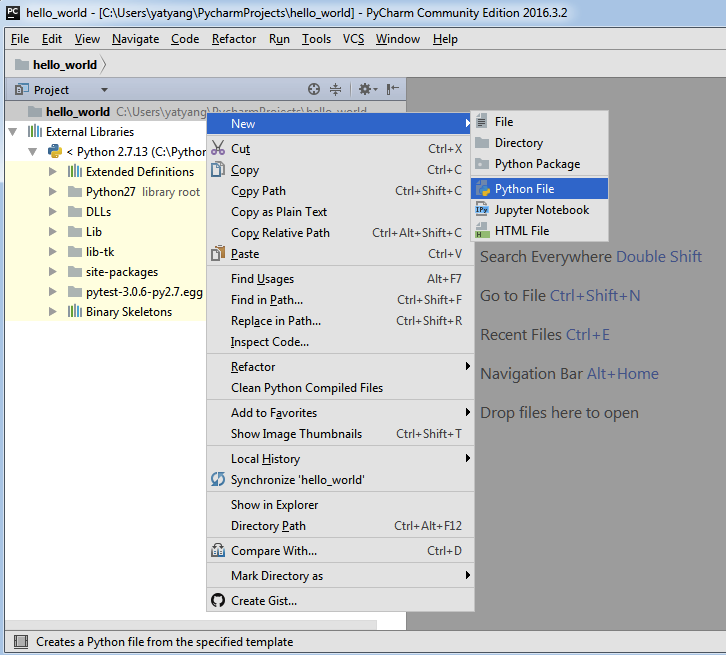Open the Tools menu
Image resolution: width=726 pixels, height=655 pixels.
pyautogui.click(x=316, y=39)
